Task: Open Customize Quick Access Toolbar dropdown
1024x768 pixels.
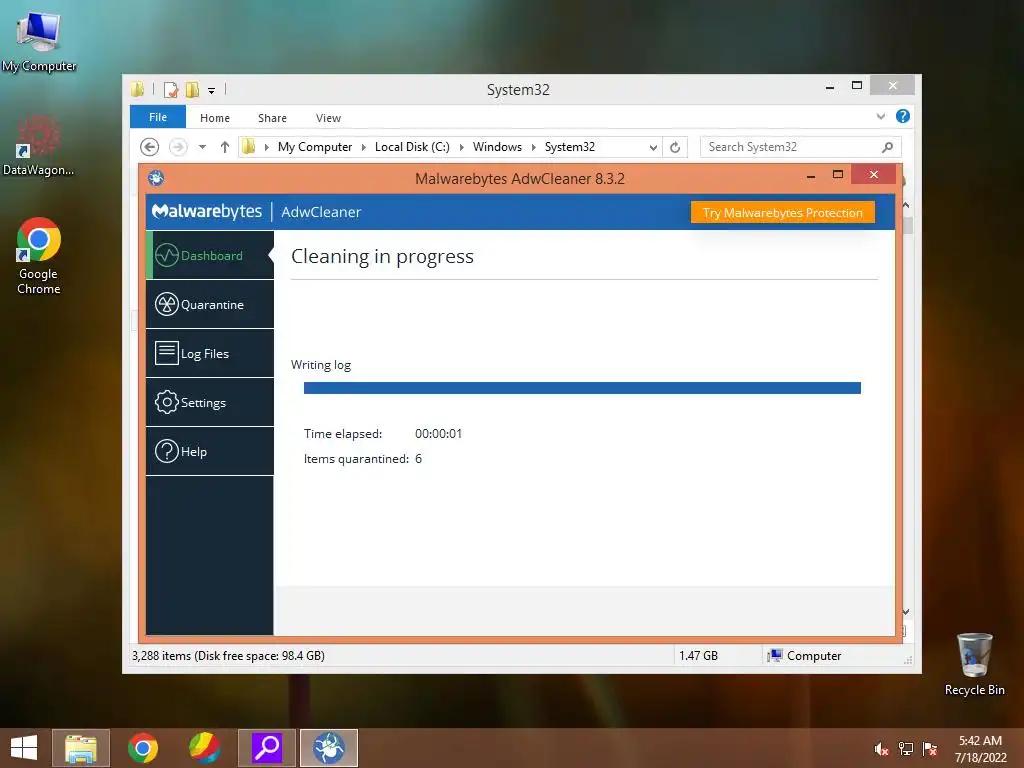Action: tap(212, 91)
